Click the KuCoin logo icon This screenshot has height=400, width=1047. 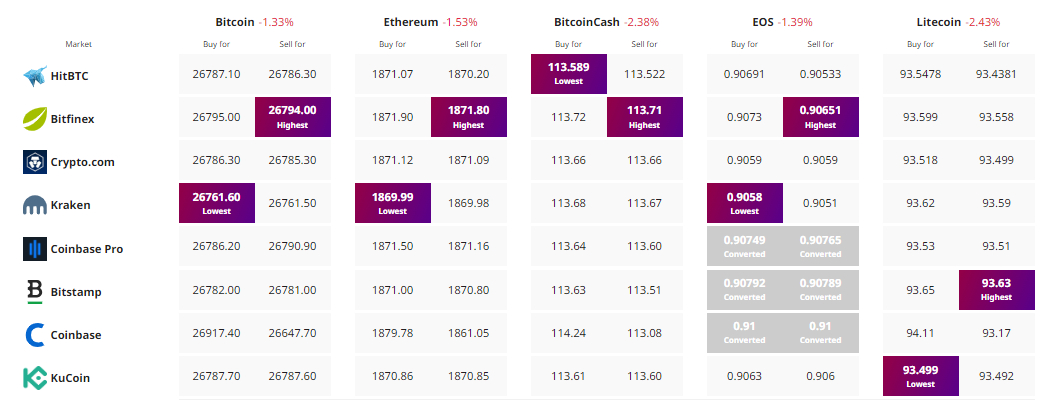[x=35, y=378]
